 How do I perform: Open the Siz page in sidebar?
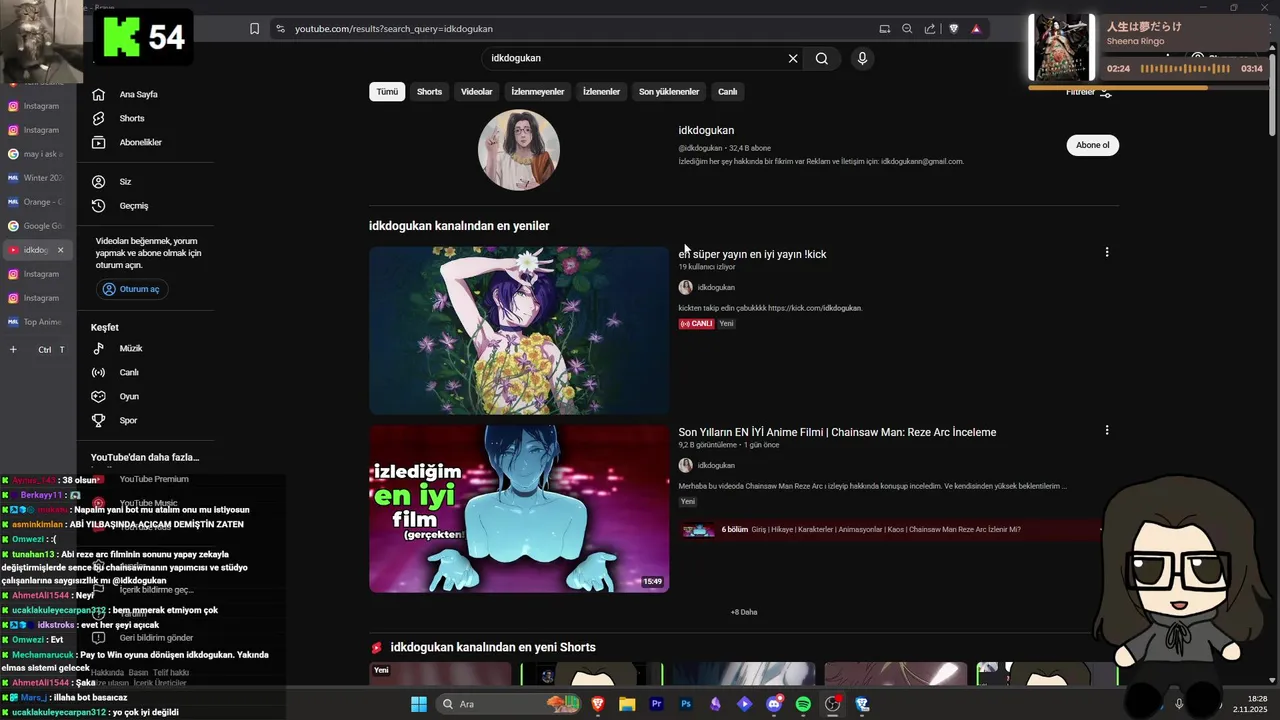point(125,182)
